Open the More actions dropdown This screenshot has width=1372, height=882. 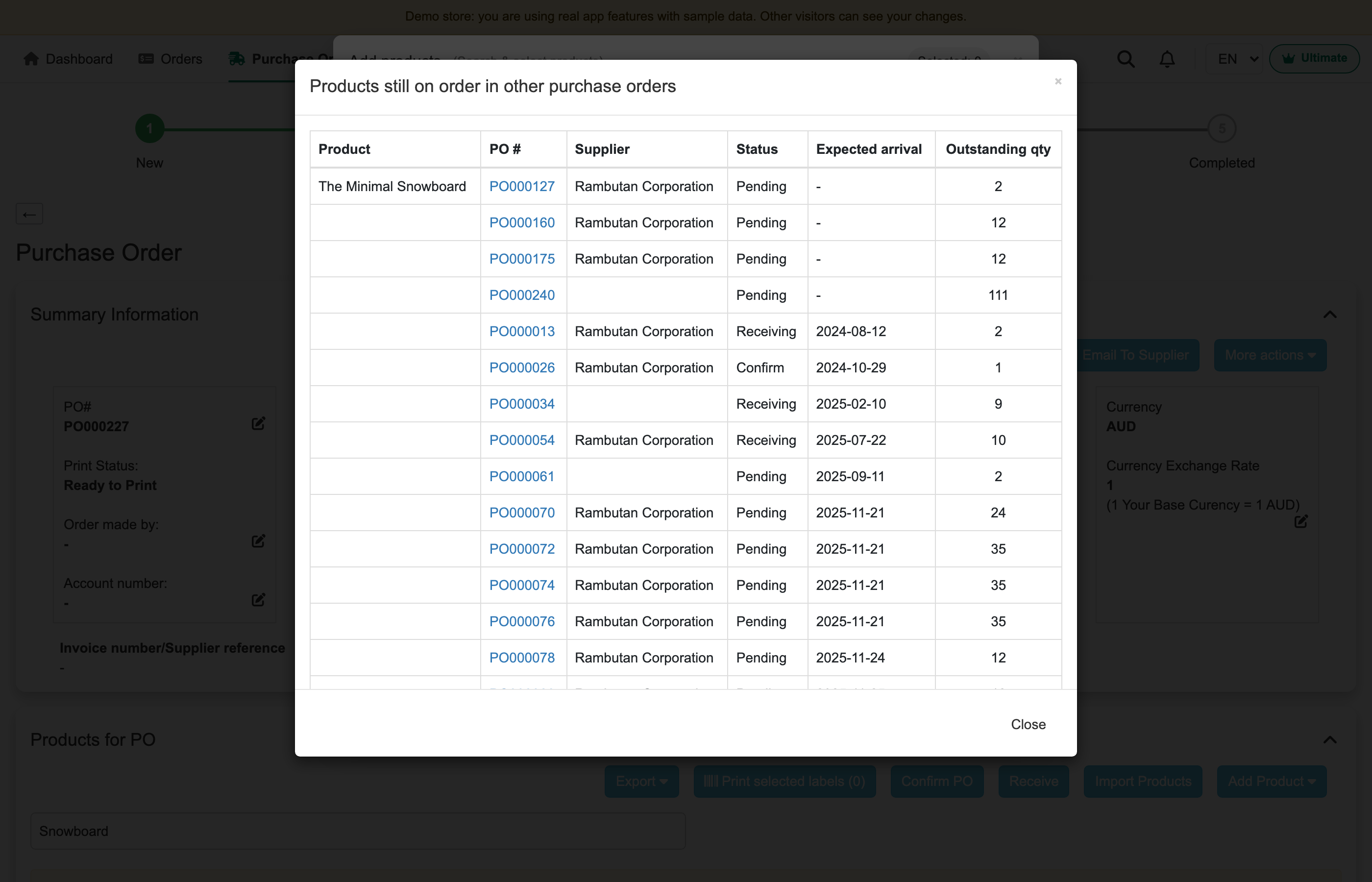pos(1270,355)
